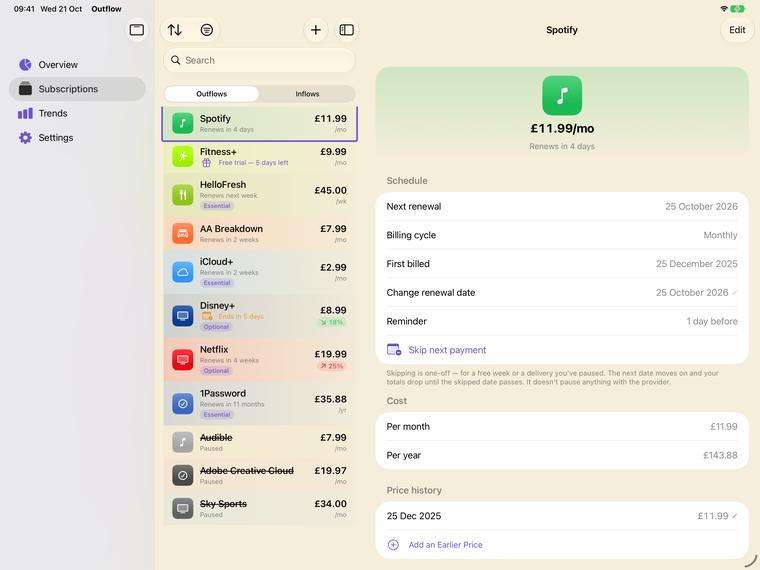Screen dimensions: 760x570
Task: Click the Per month £11.99 value
Action: 724,427
